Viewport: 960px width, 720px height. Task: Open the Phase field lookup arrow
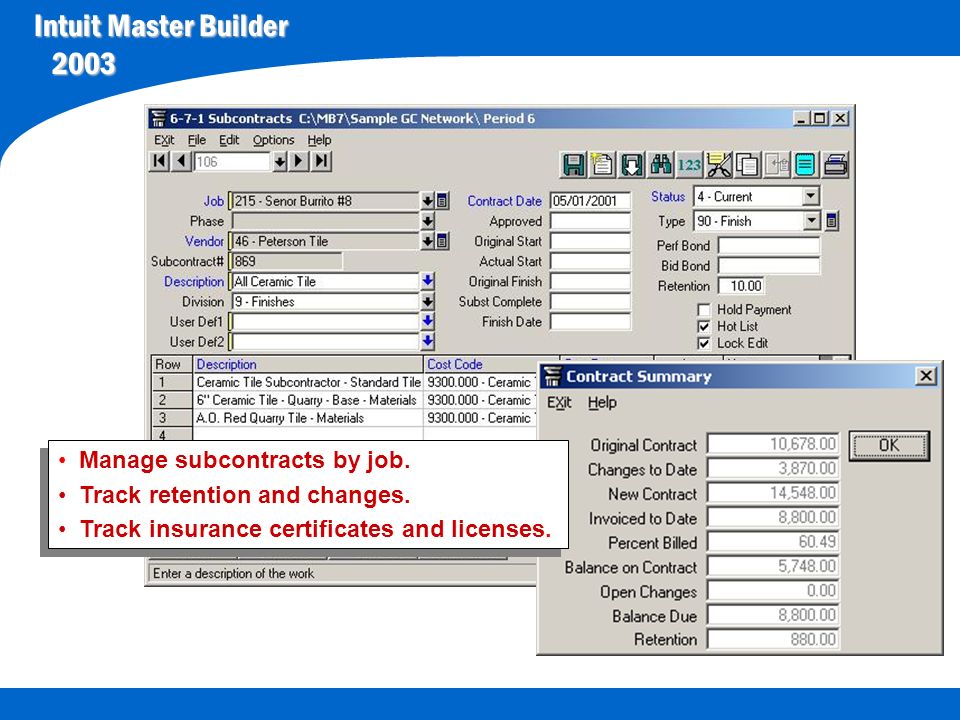pyautogui.click(x=427, y=221)
